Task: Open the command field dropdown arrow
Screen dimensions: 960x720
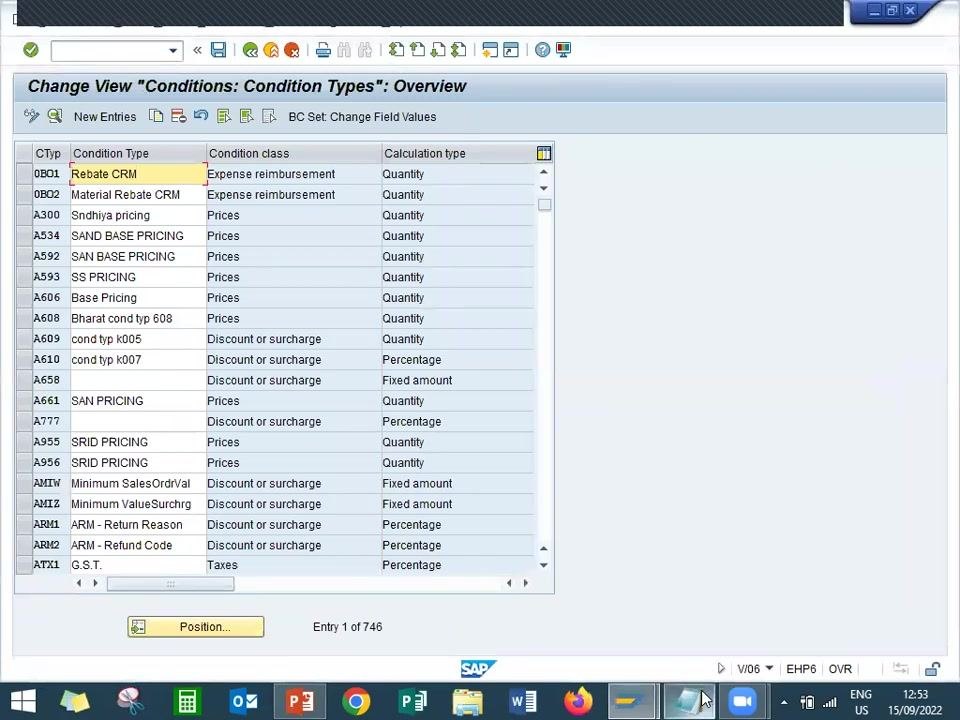Action: coord(173,50)
